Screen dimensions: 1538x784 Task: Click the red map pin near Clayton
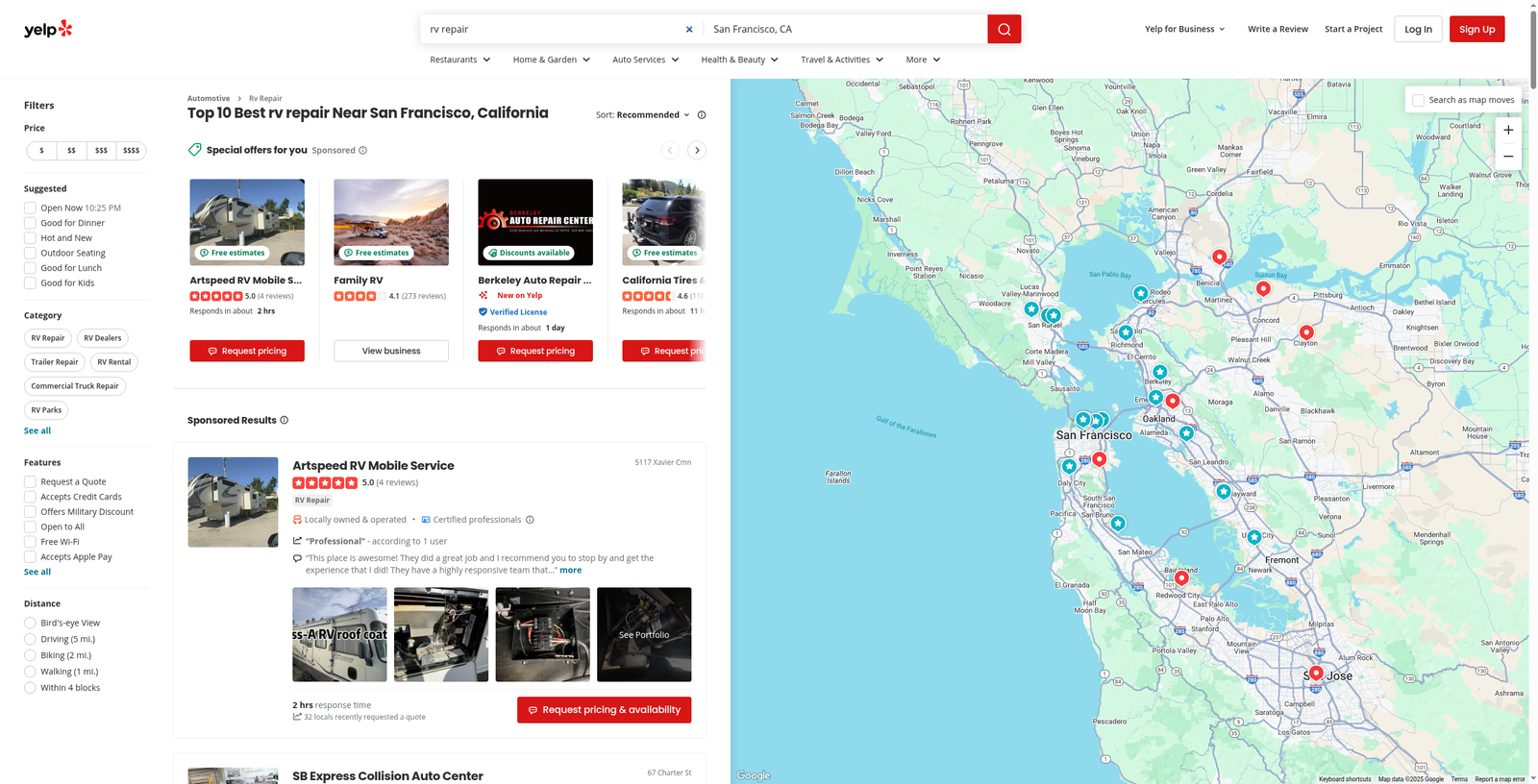[x=1306, y=332]
